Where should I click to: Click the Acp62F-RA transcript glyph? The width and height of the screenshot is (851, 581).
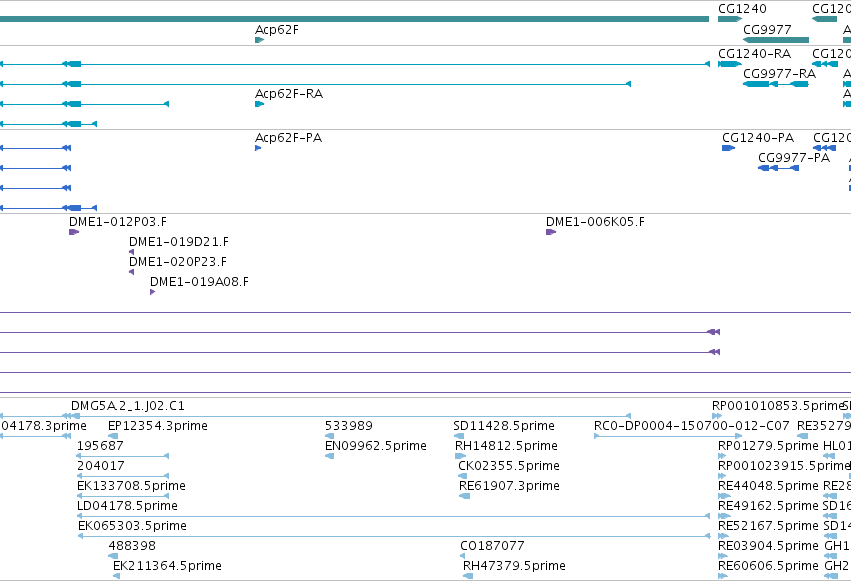point(259,104)
